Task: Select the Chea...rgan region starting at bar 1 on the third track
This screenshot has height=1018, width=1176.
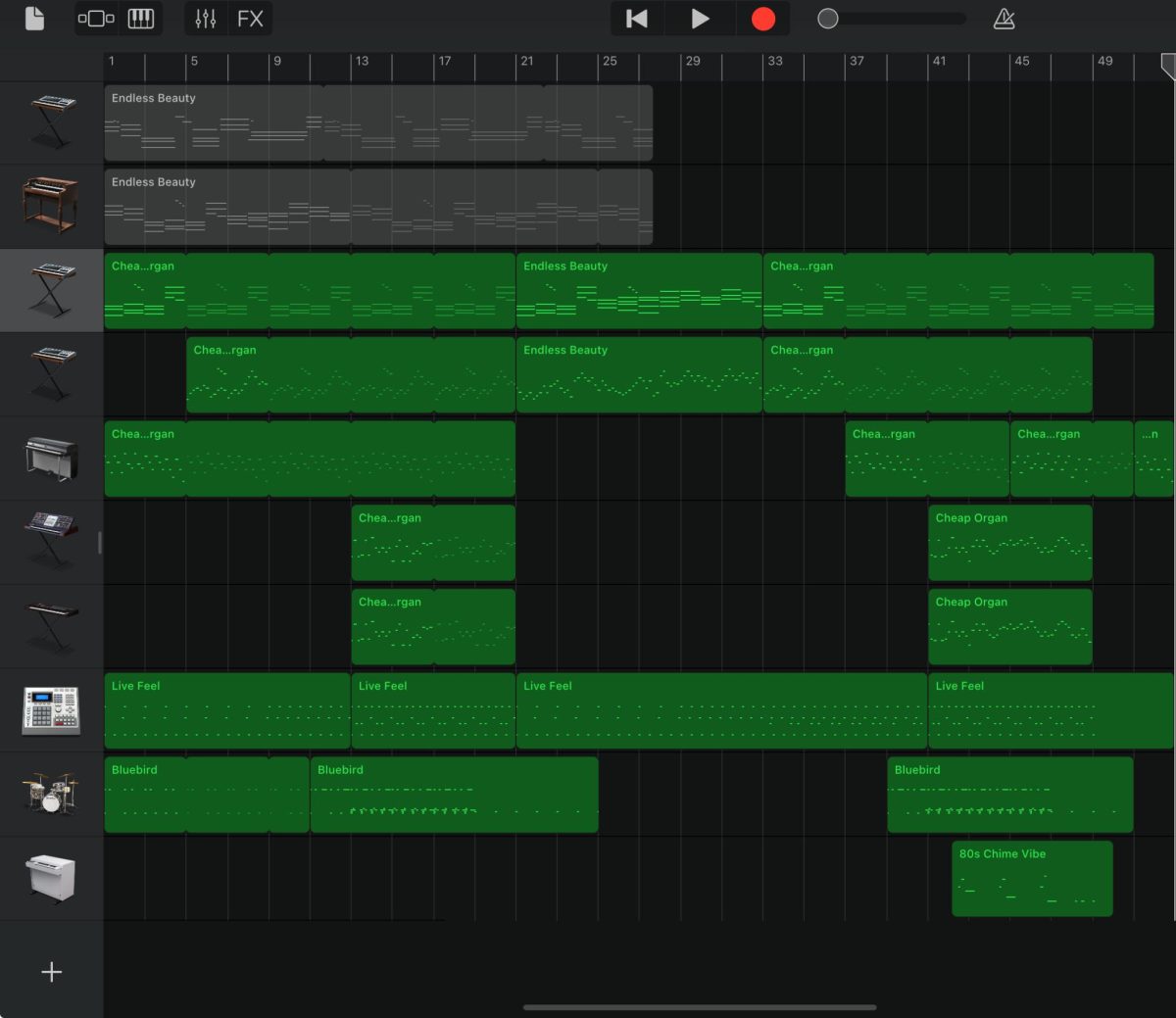Action: point(310,291)
